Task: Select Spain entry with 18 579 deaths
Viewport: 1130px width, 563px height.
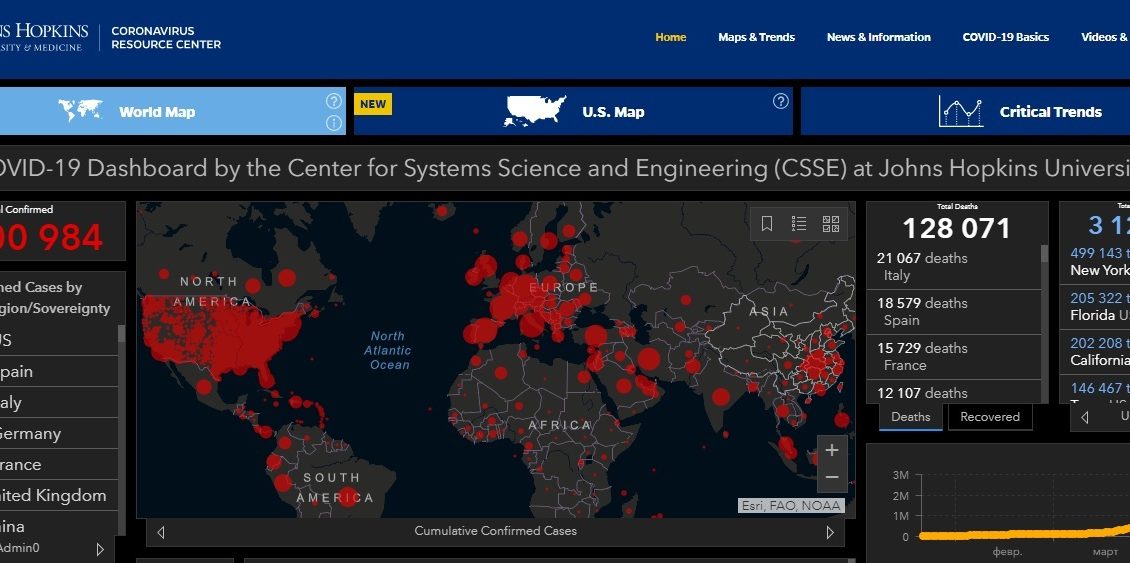Action: pos(953,311)
